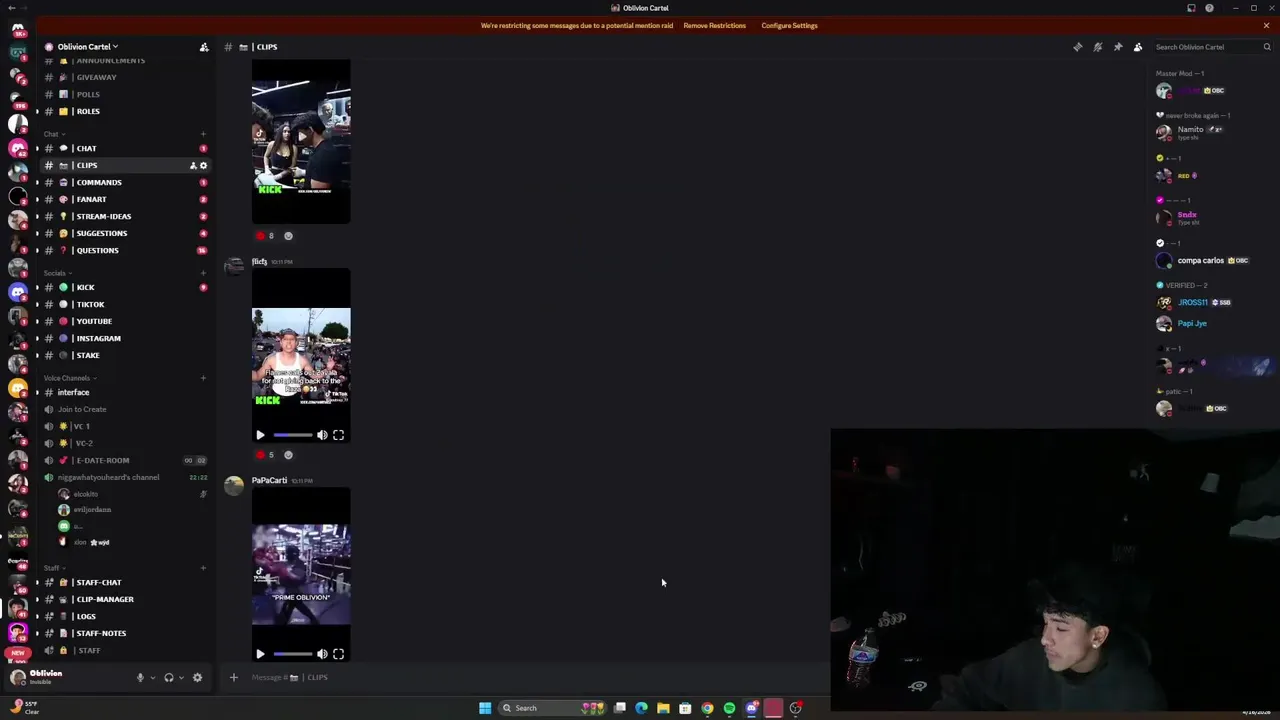The width and height of the screenshot is (1280, 720).
Task: Click CLIPS channel create invite icon
Action: click(192, 165)
